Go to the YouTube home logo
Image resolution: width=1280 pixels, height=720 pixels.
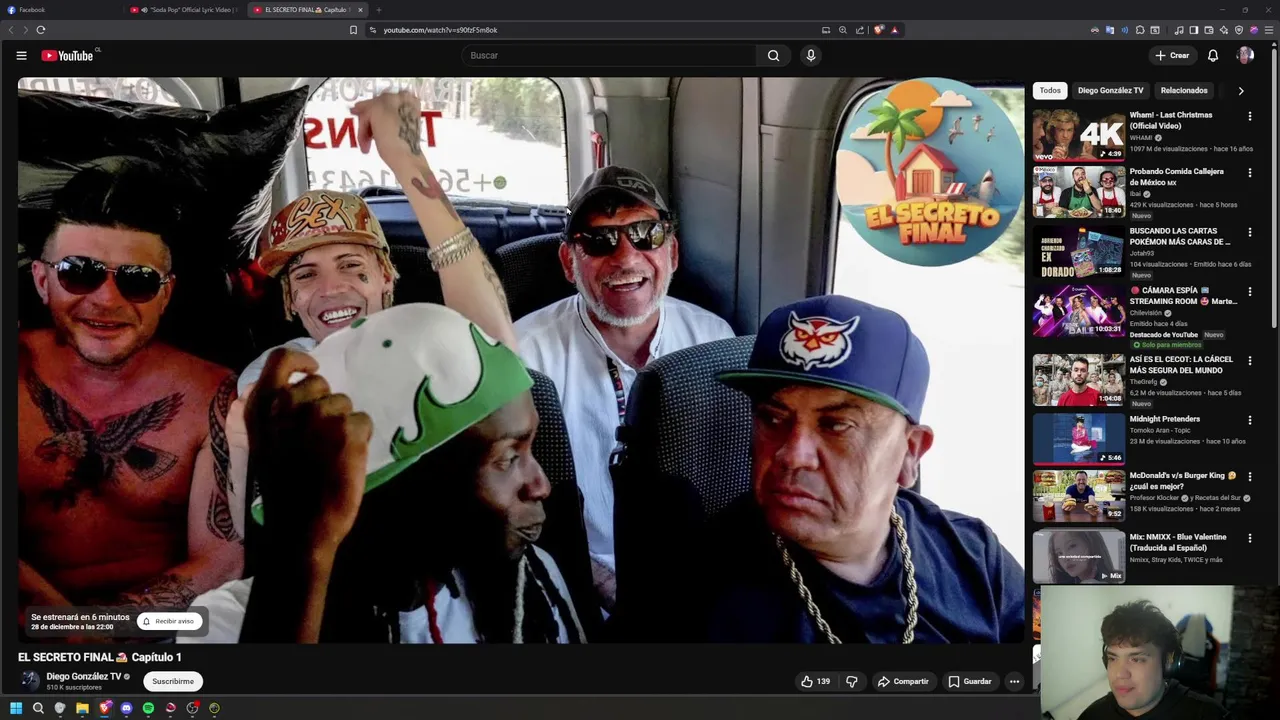pos(67,56)
